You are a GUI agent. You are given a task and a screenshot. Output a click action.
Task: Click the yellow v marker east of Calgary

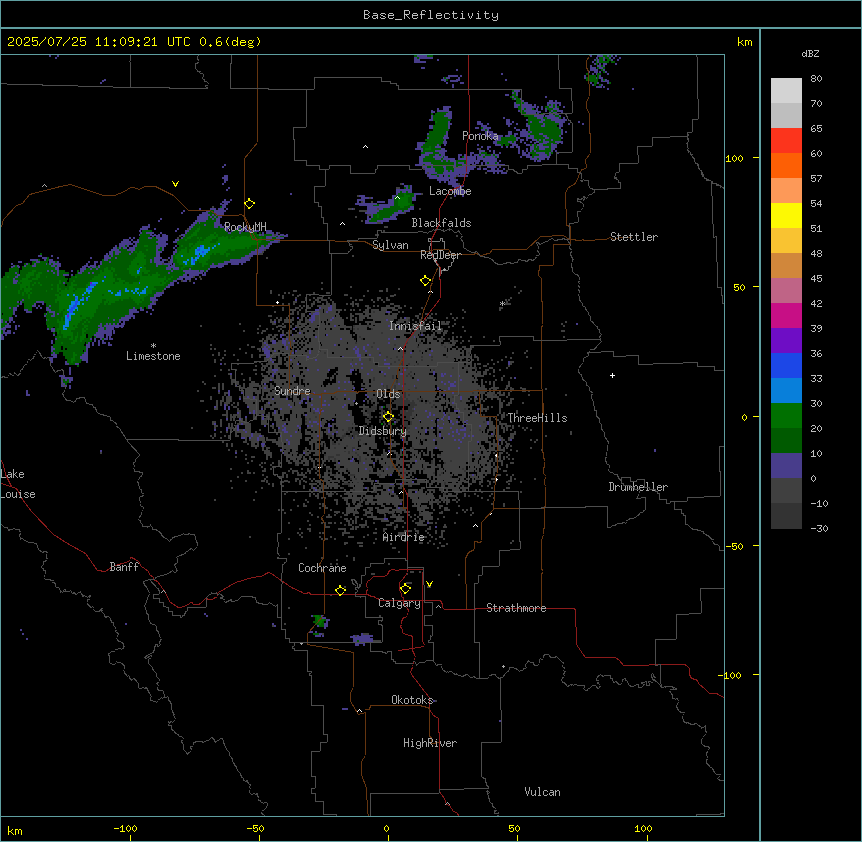pyautogui.click(x=429, y=584)
